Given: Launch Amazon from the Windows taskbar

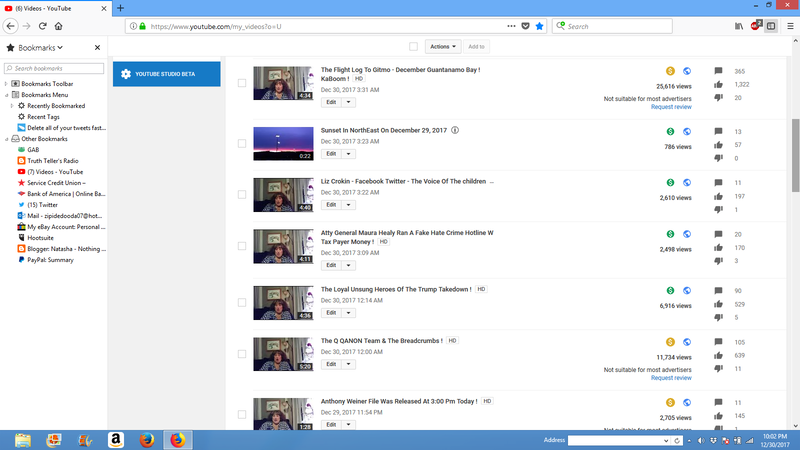Looking at the screenshot, I should pos(116,439).
